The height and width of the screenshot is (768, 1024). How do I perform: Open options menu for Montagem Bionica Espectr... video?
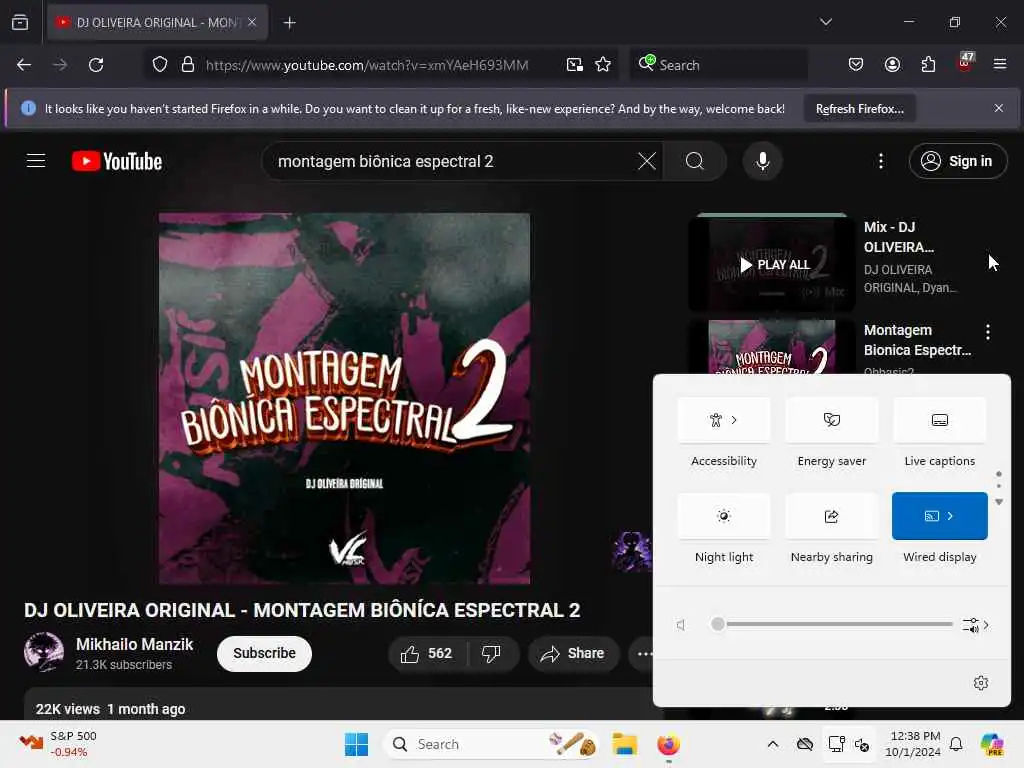point(988,332)
